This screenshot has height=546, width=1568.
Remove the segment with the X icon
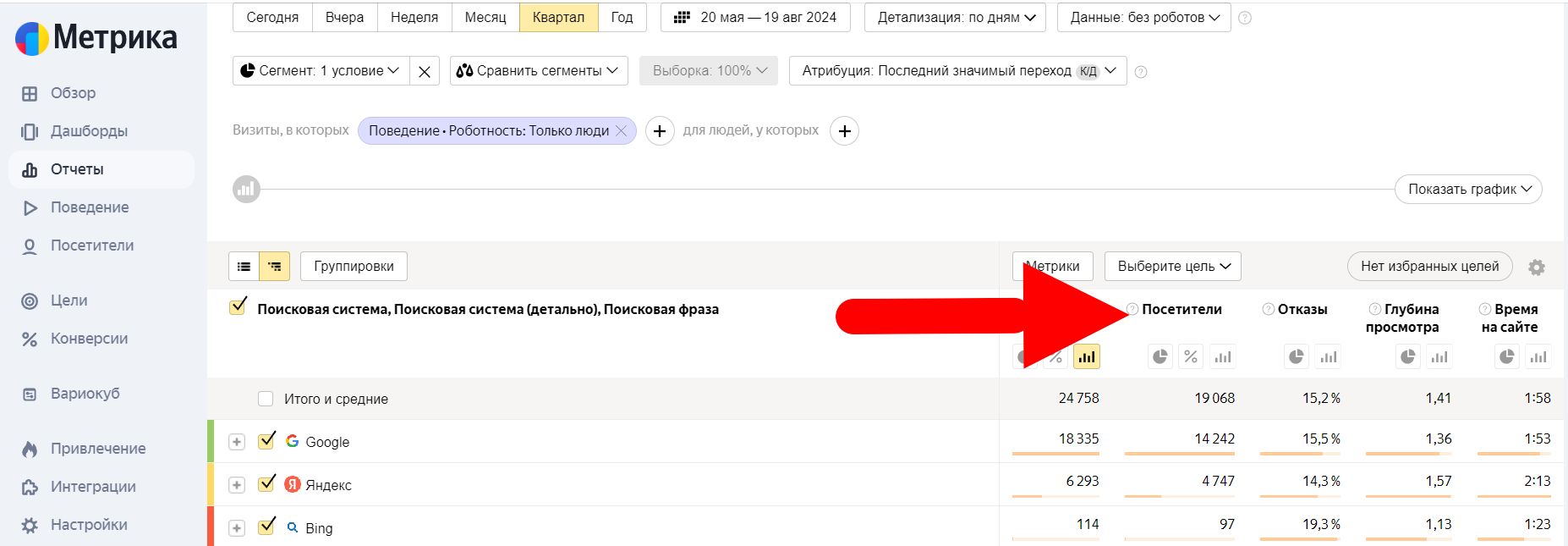point(425,71)
